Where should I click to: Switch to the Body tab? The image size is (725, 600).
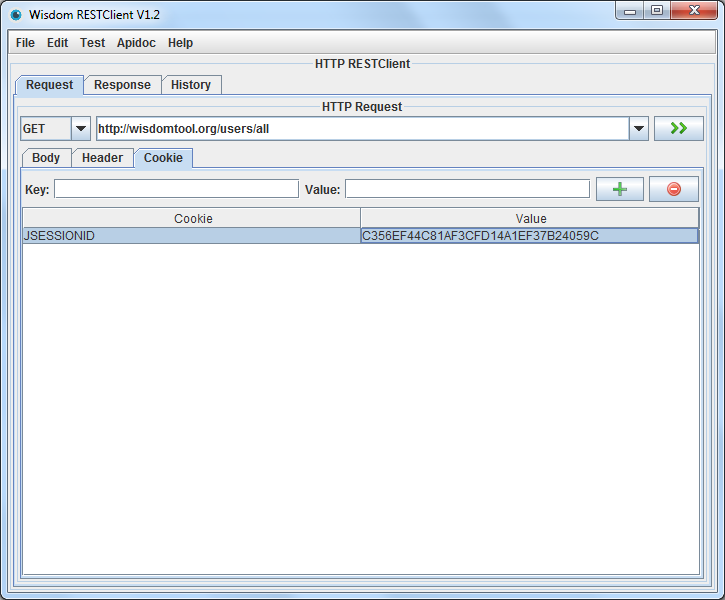(x=46, y=158)
